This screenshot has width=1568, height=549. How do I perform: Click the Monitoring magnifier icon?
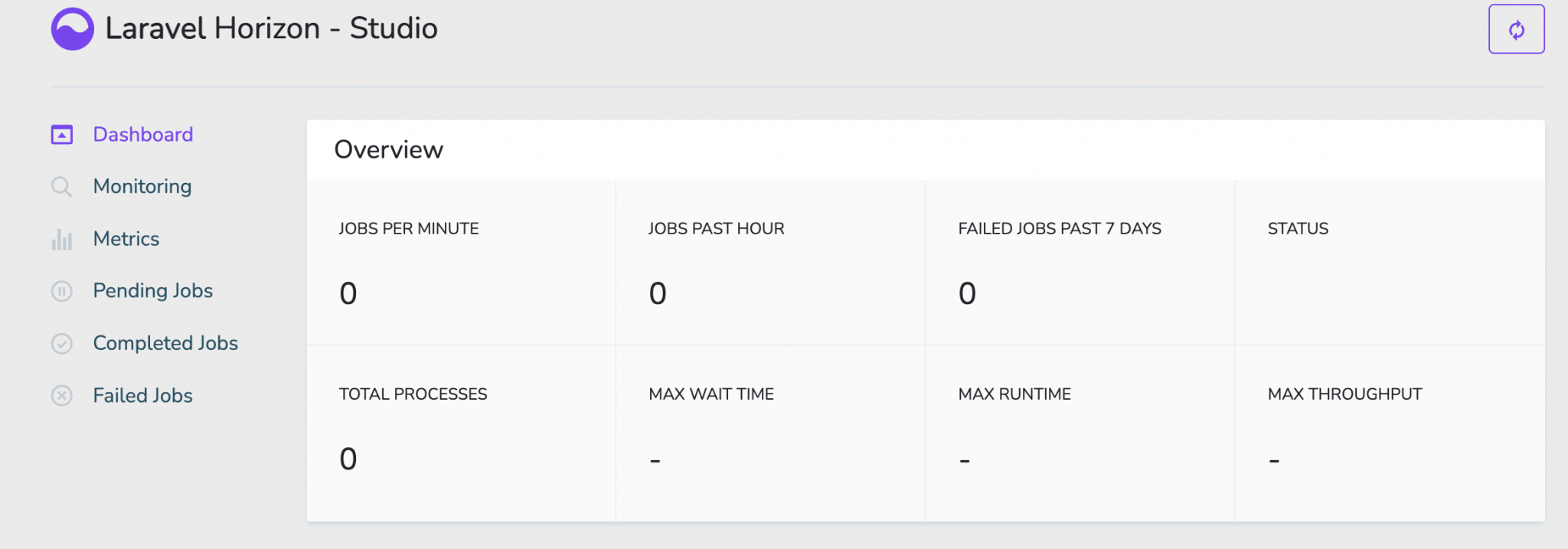(x=62, y=187)
